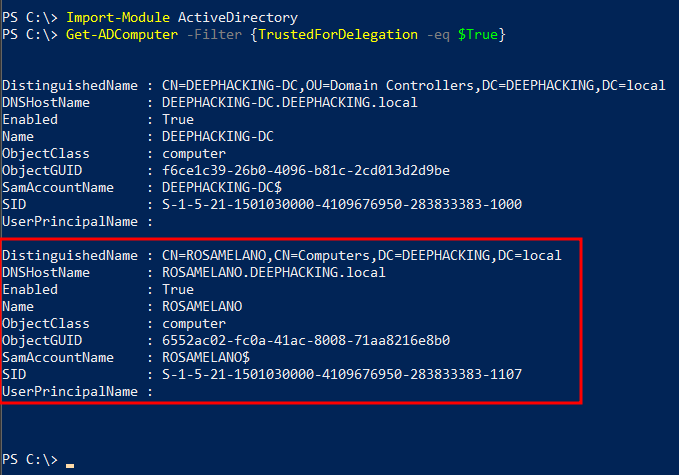Click the DEEPHACKING-DC DistinguishedName value
The width and height of the screenshot is (679, 475).
tap(413, 86)
